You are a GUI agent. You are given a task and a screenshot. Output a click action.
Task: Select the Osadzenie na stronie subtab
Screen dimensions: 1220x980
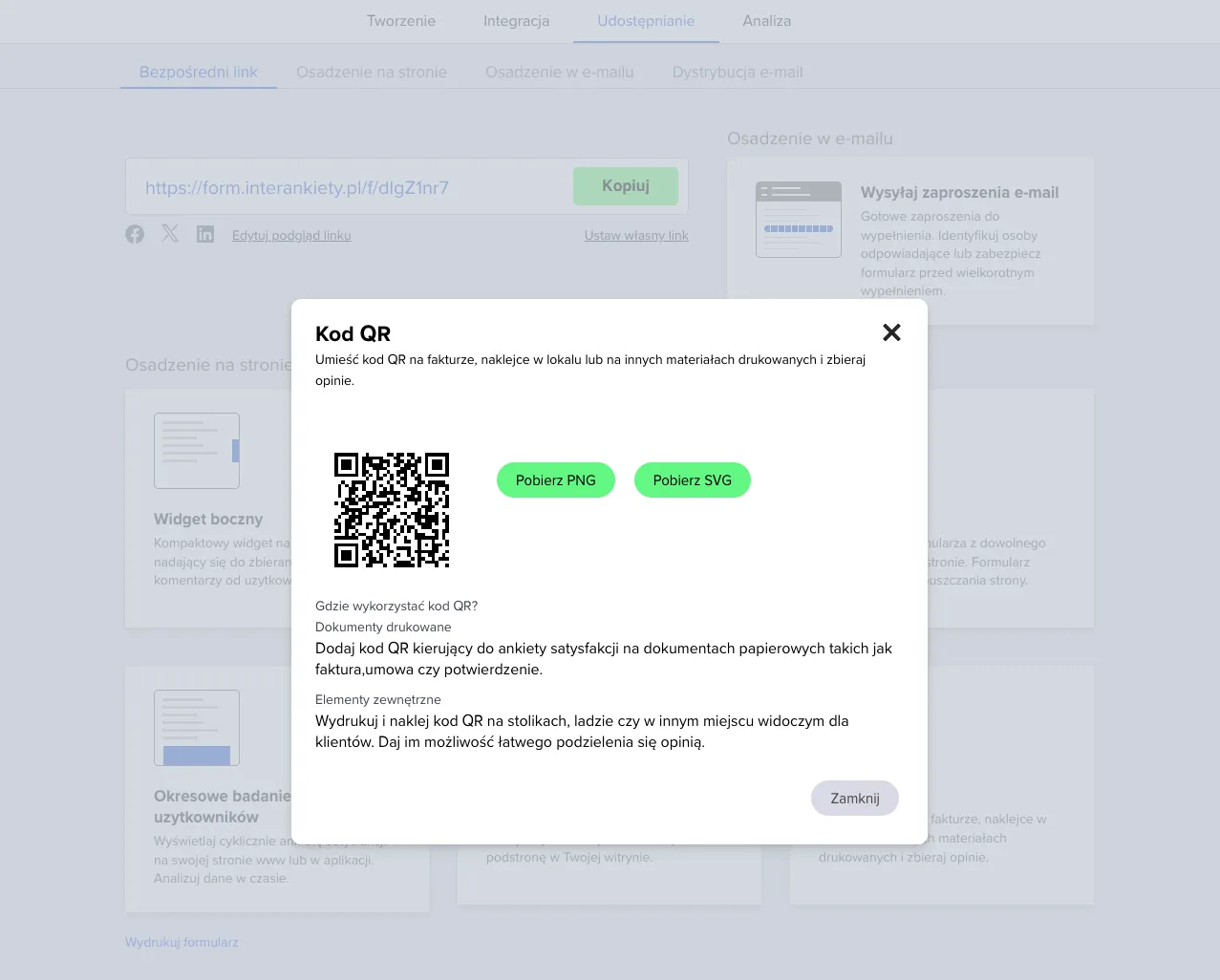[372, 73]
